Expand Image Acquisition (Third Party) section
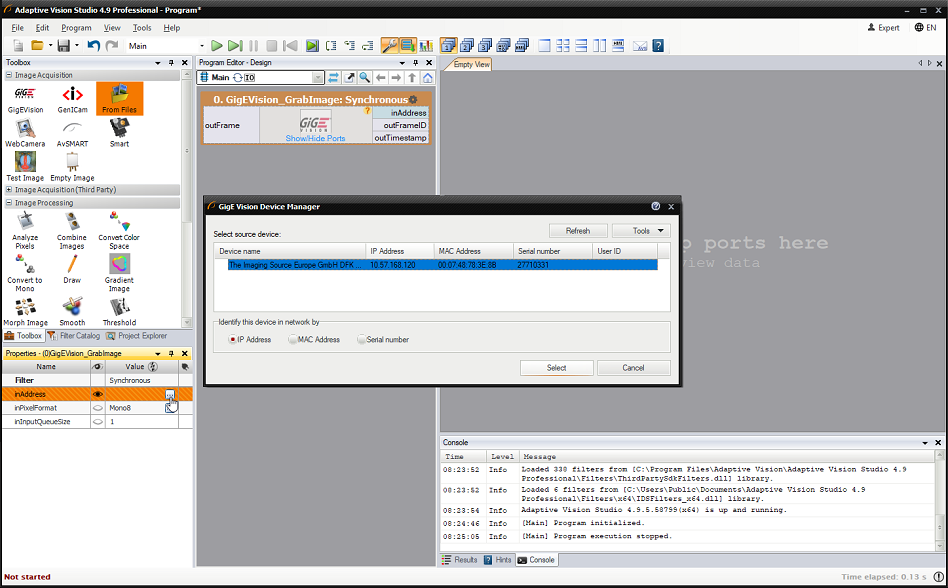 coord(9,190)
